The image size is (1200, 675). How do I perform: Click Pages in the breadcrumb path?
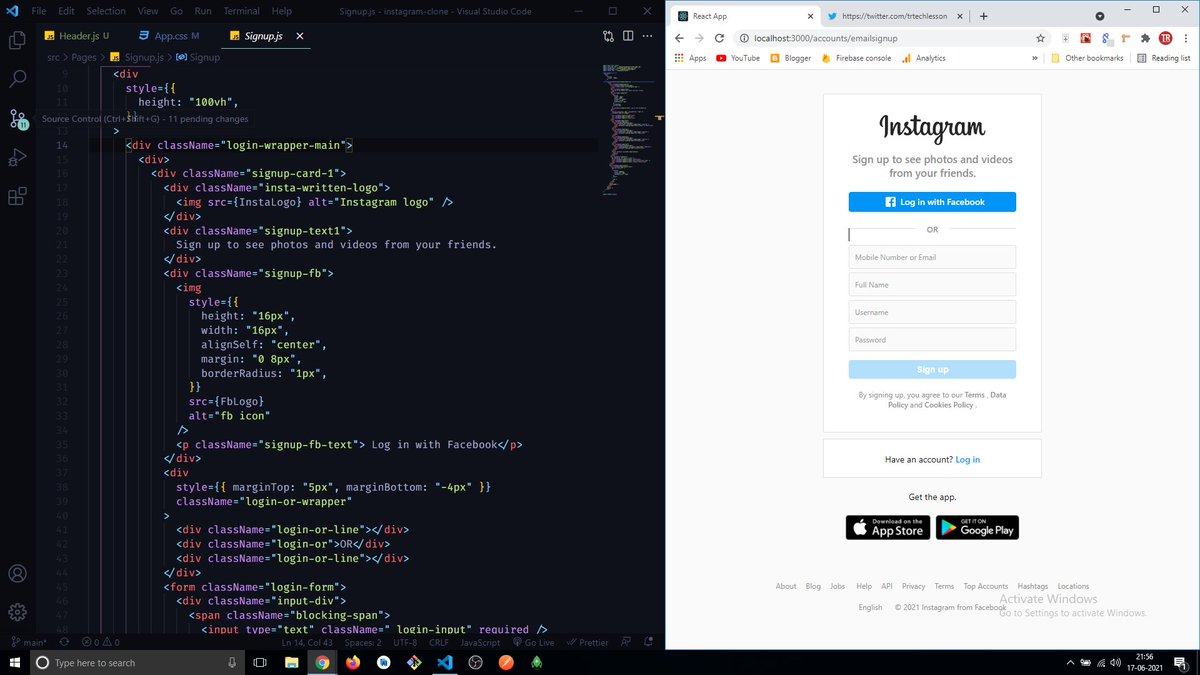click(84, 58)
